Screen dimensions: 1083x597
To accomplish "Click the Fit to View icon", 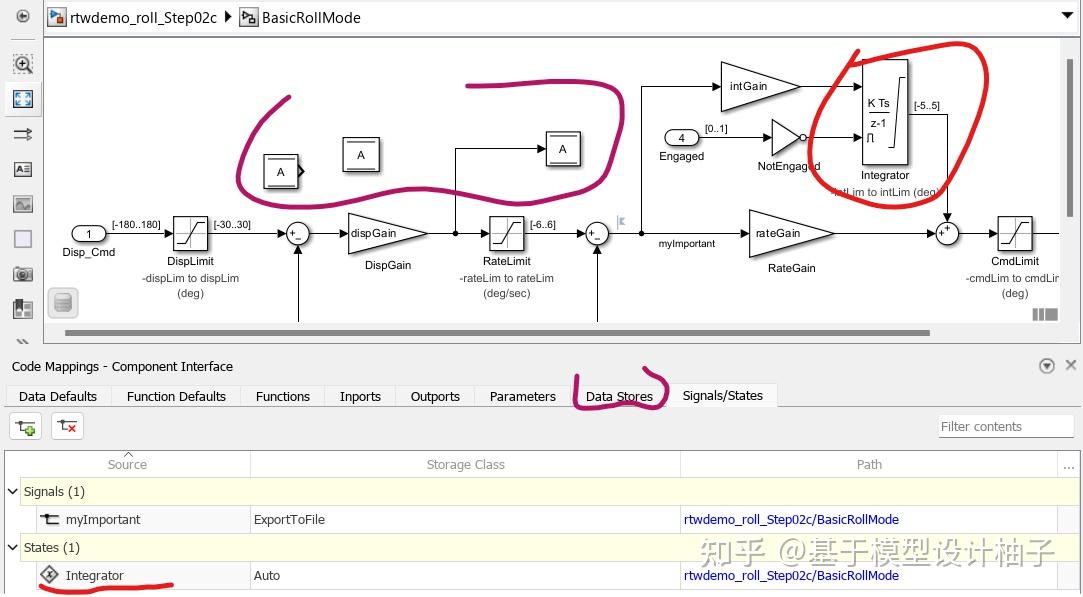I will (23, 99).
